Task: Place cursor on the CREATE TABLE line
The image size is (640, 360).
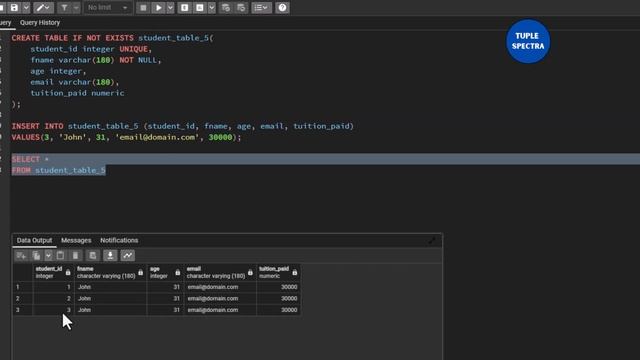Action: (x=112, y=38)
